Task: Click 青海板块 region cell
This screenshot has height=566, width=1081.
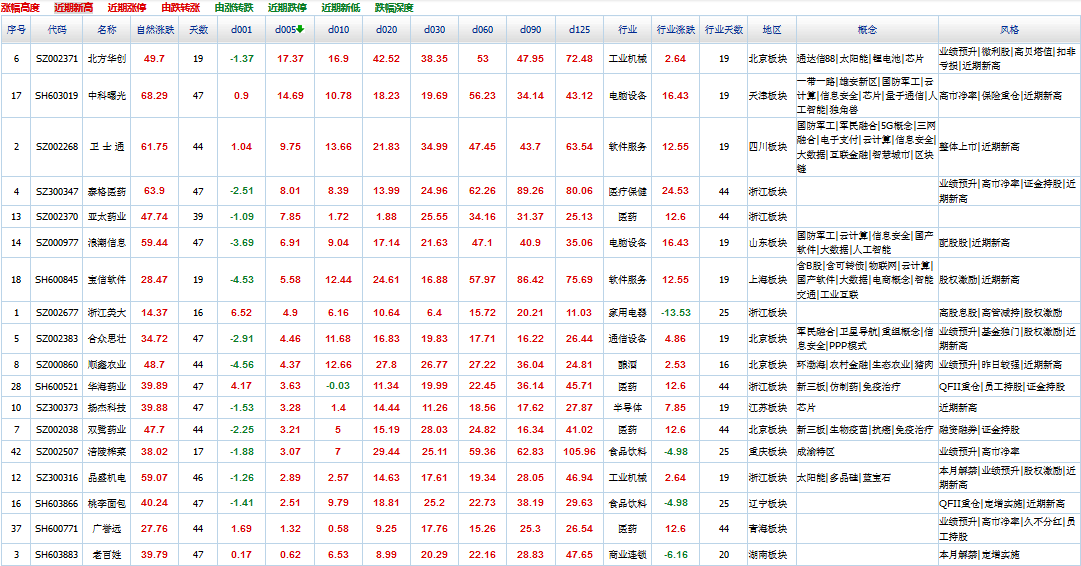Action: [768, 529]
